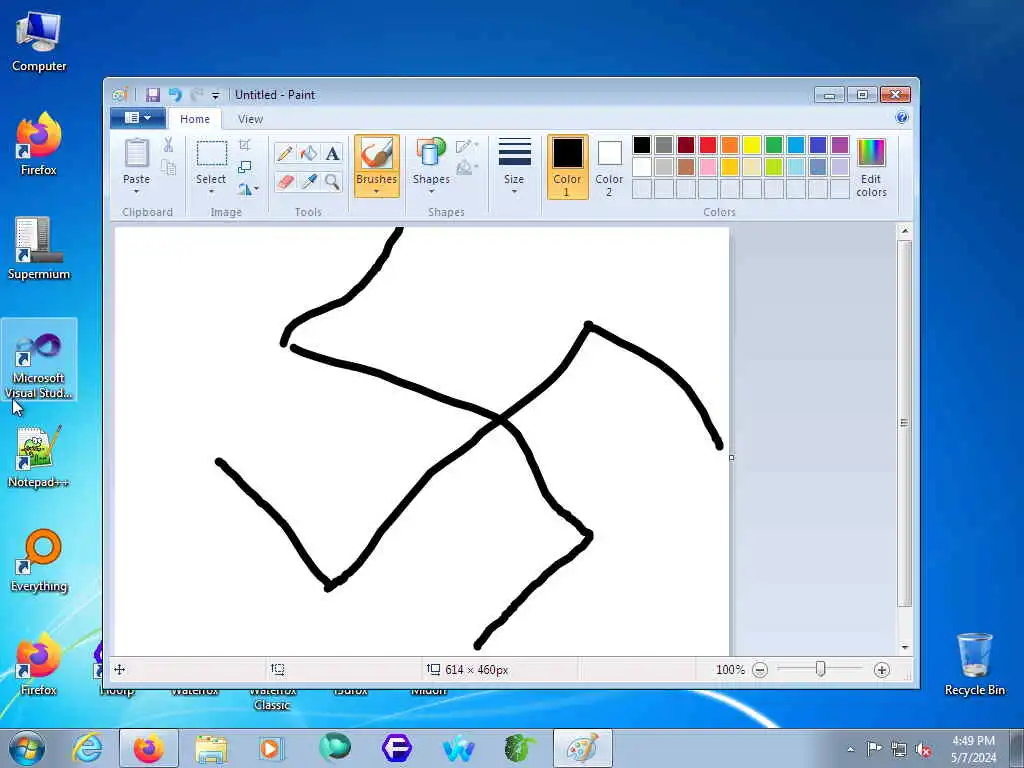This screenshot has width=1024, height=768.
Task: Open the Supermium desktop shortcut
Action: [x=39, y=249]
